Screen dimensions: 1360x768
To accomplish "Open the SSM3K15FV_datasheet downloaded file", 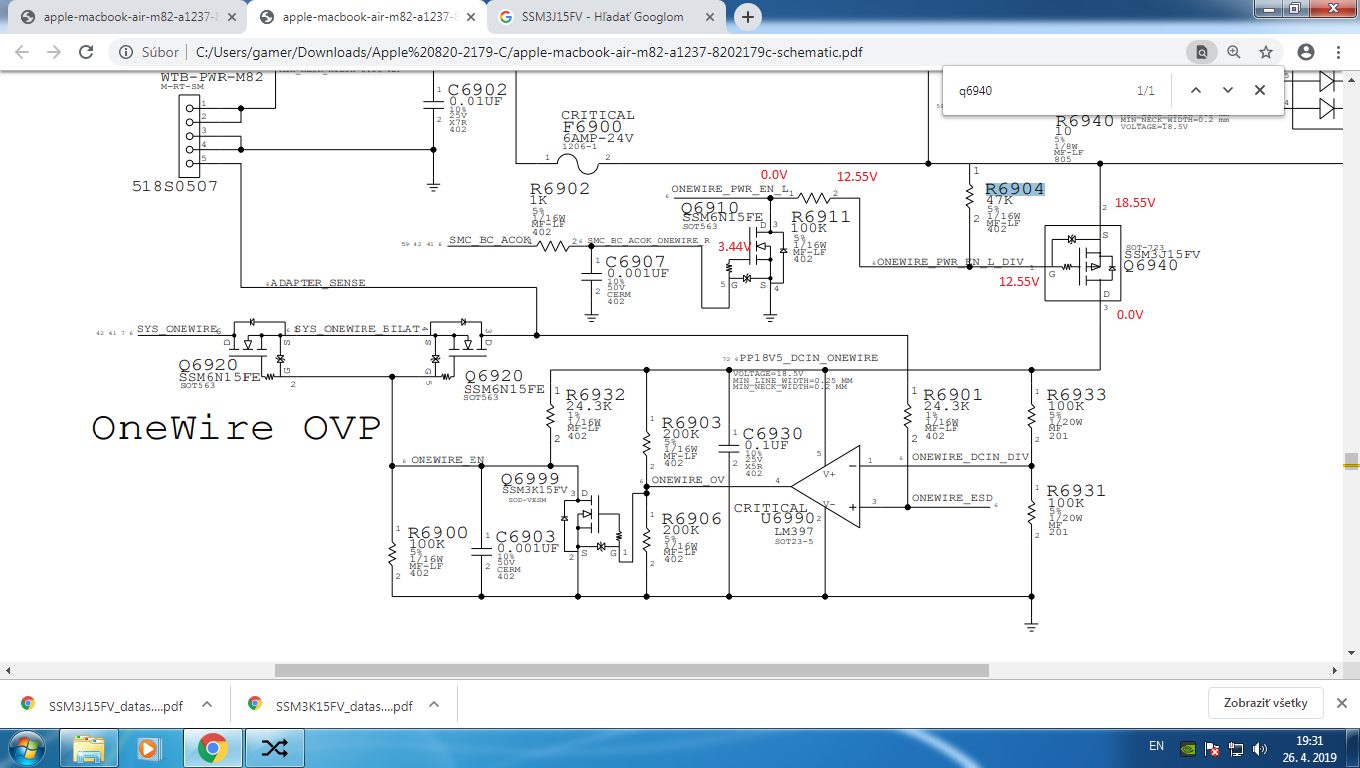I will coord(331,705).
